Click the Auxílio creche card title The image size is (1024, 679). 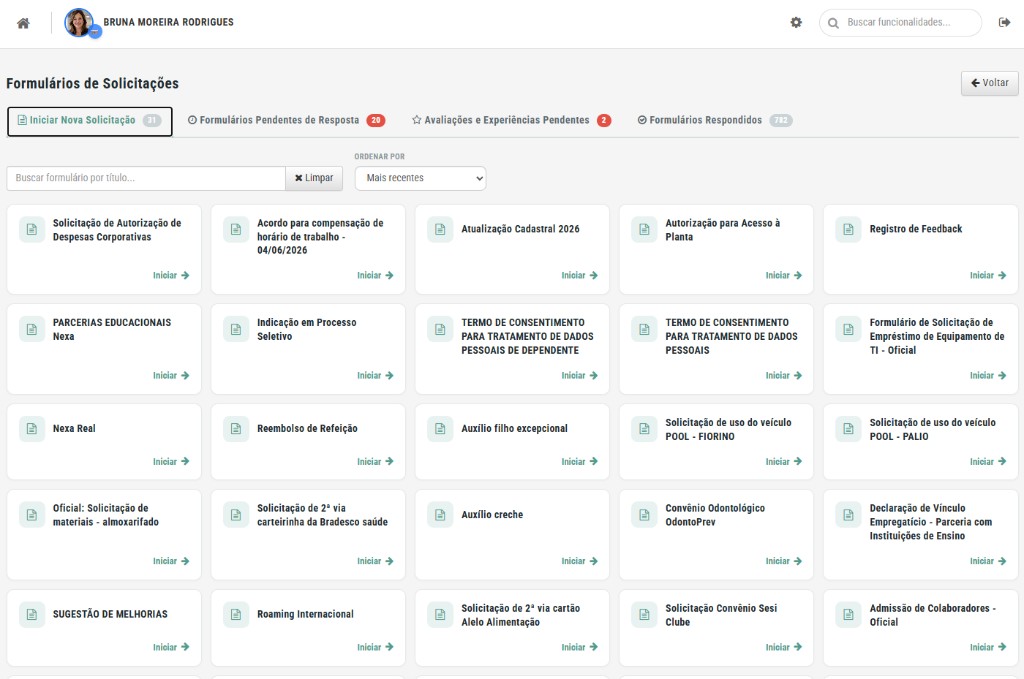tap(492, 514)
